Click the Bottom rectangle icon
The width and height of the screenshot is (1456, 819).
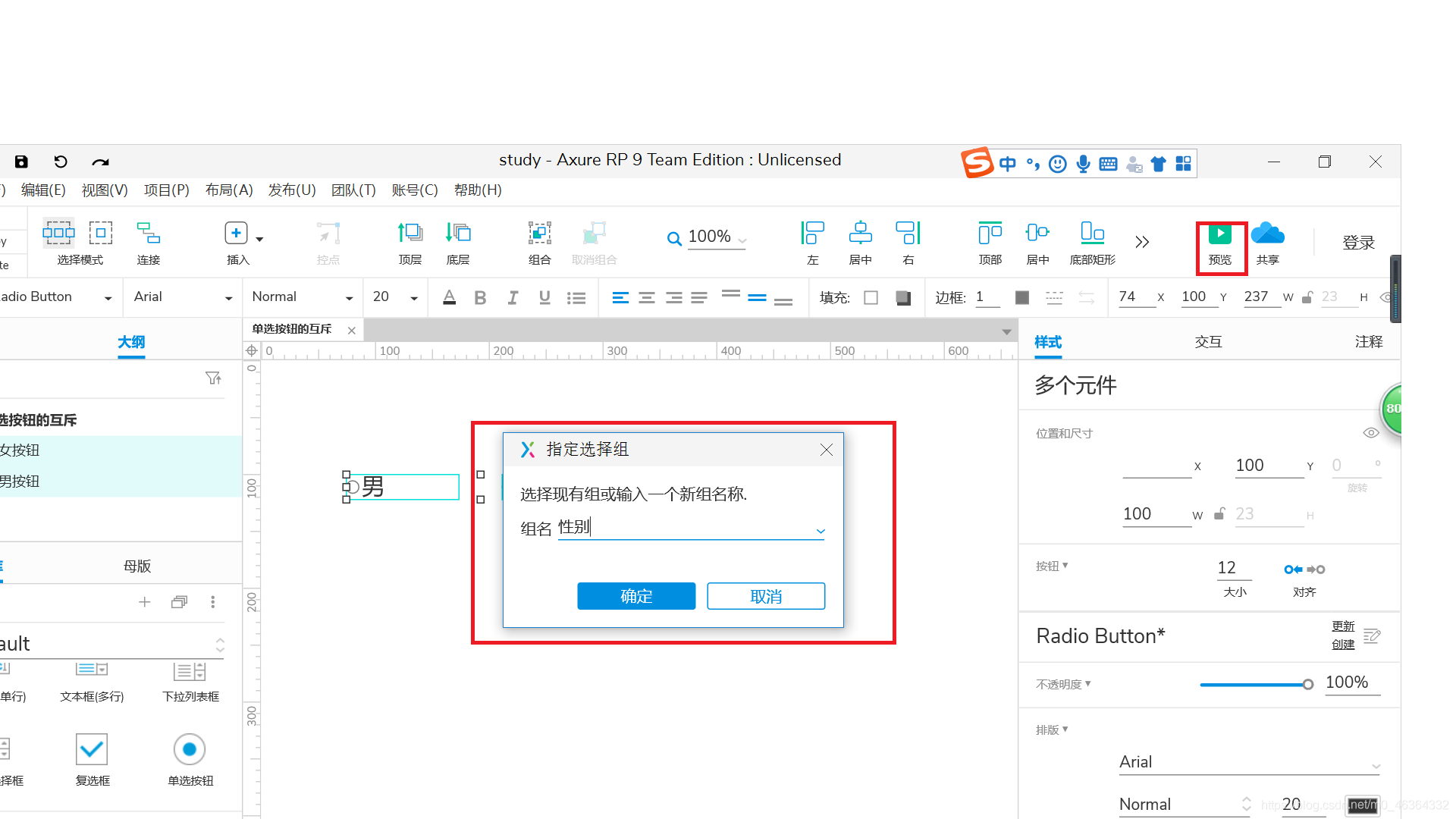[1093, 241]
